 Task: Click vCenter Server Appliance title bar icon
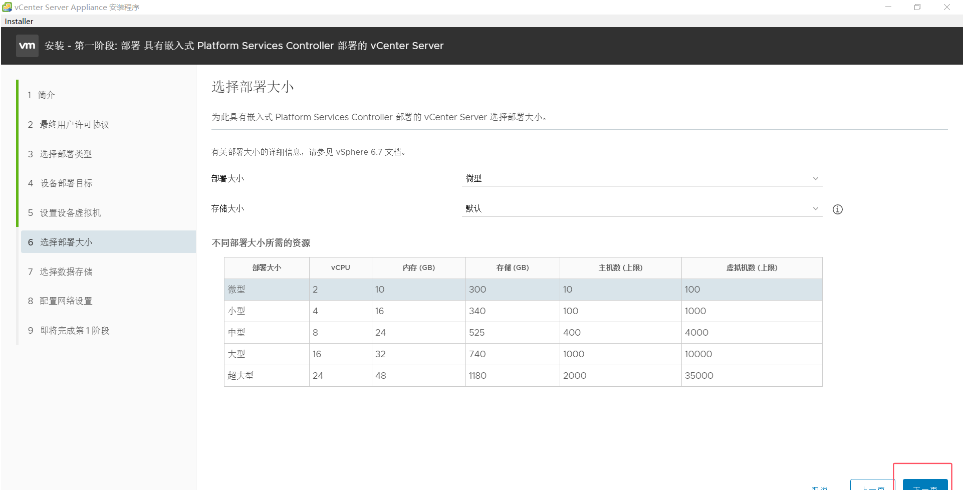click(x=7, y=7)
